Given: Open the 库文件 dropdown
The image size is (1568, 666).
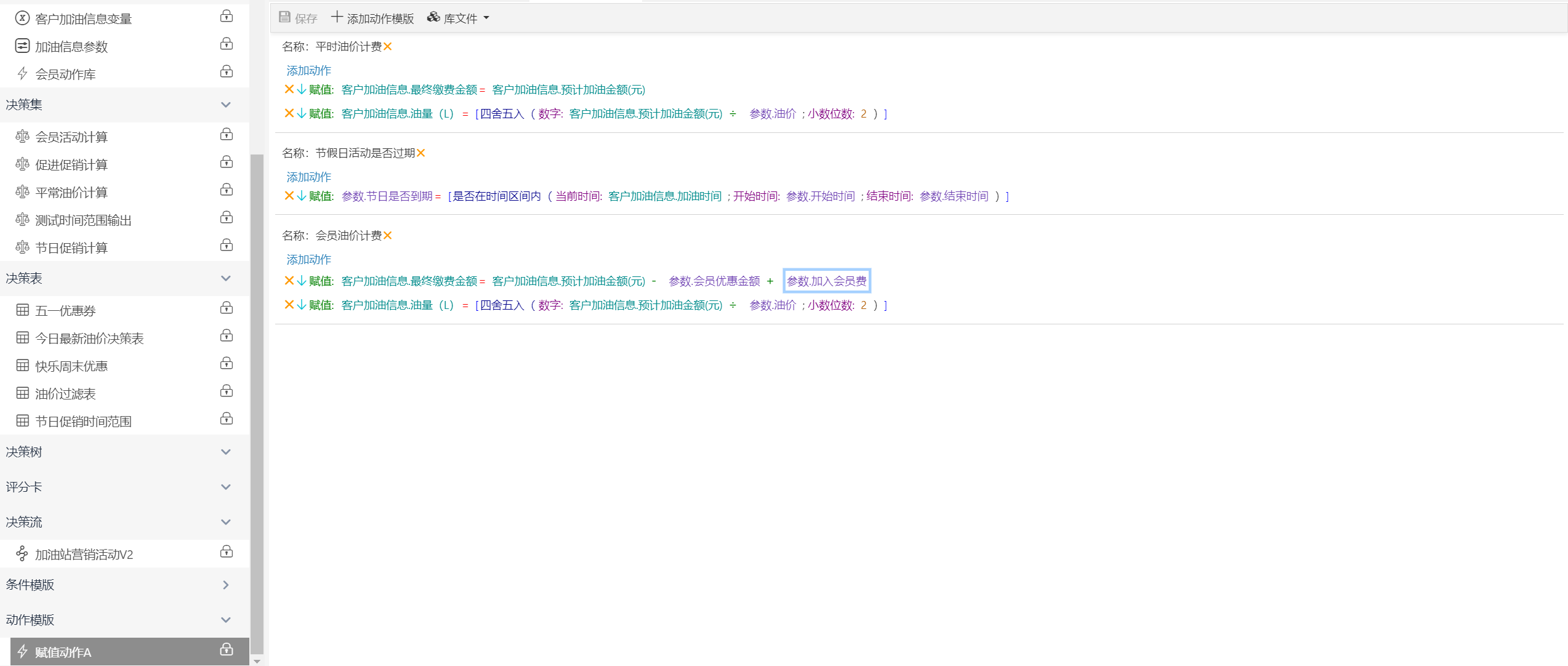Looking at the screenshot, I should (x=459, y=18).
